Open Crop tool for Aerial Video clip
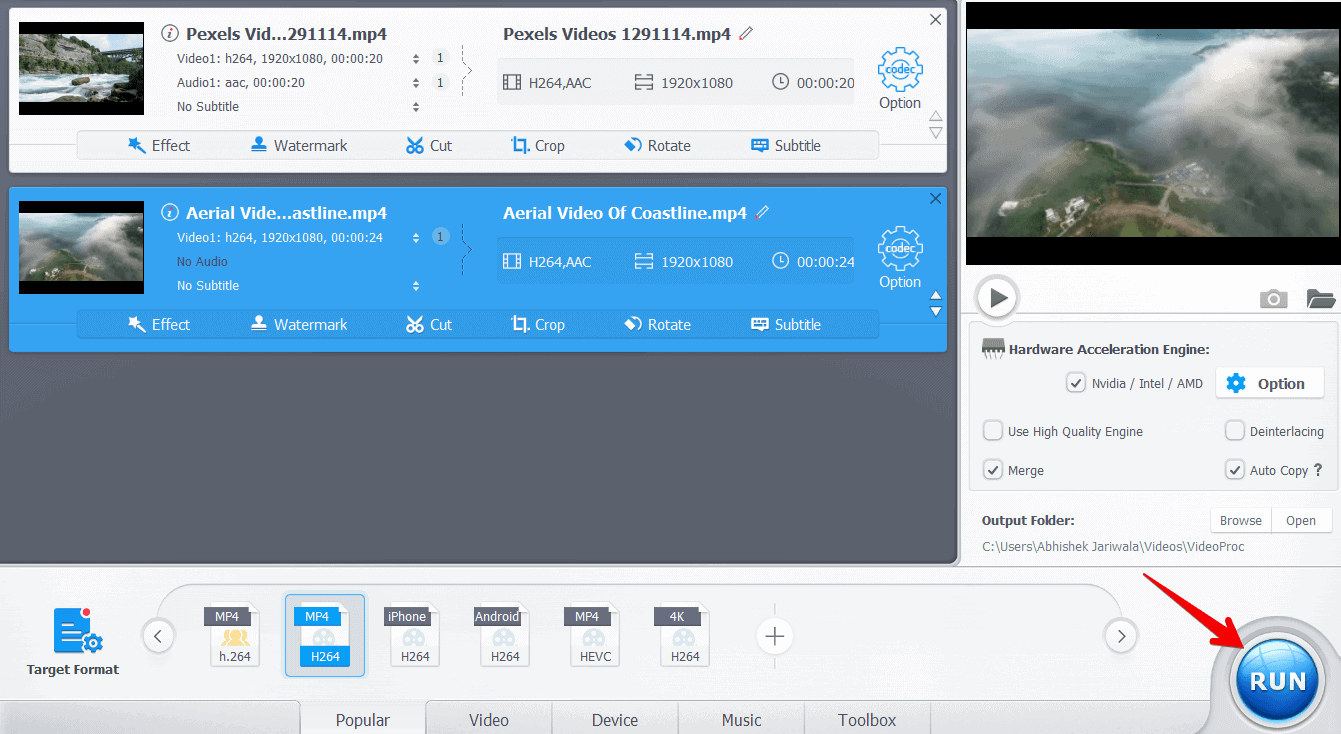 point(538,324)
